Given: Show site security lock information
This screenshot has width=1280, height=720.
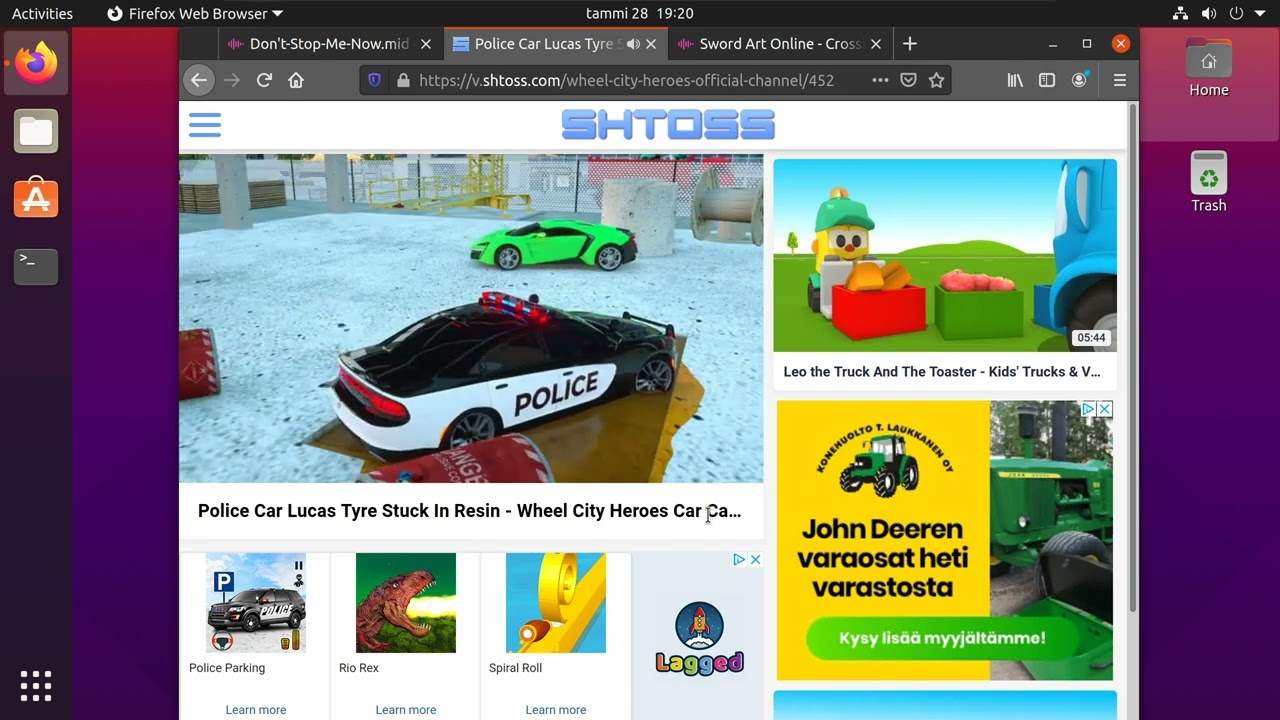Looking at the screenshot, I should tap(403, 80).
